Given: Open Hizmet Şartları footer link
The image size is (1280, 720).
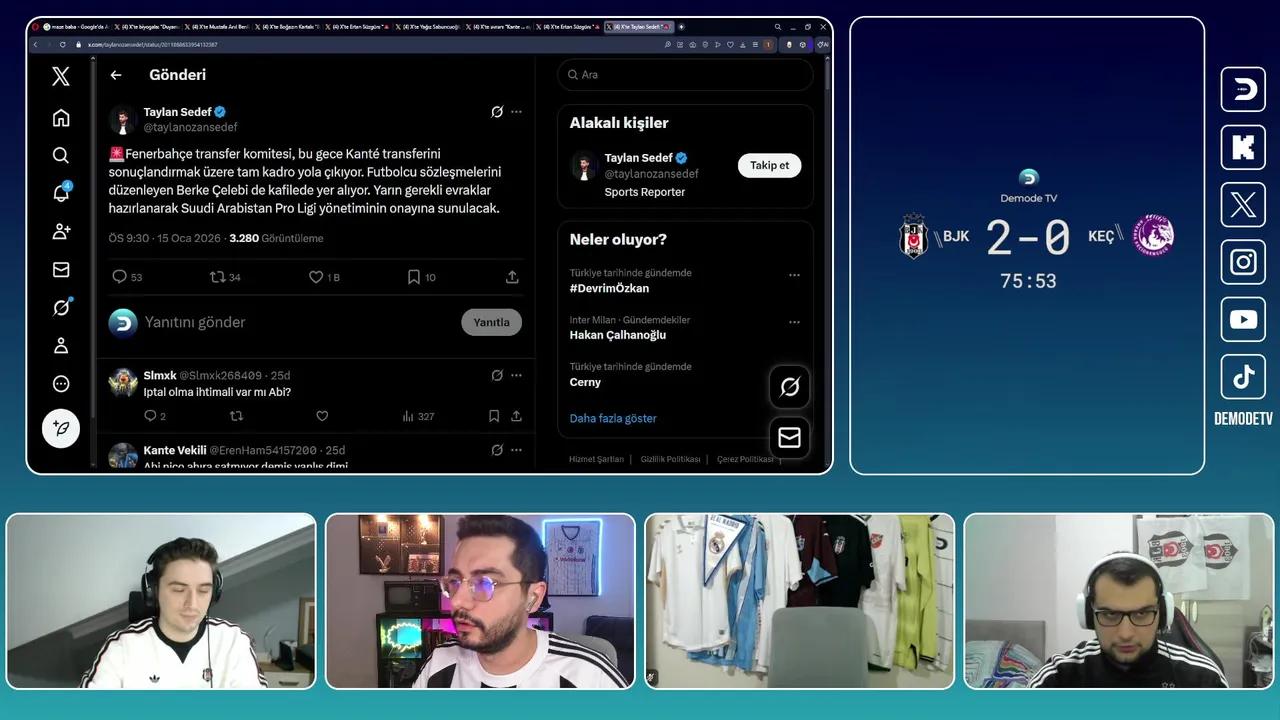Looking at the screenshot, I should click(596, 459).
